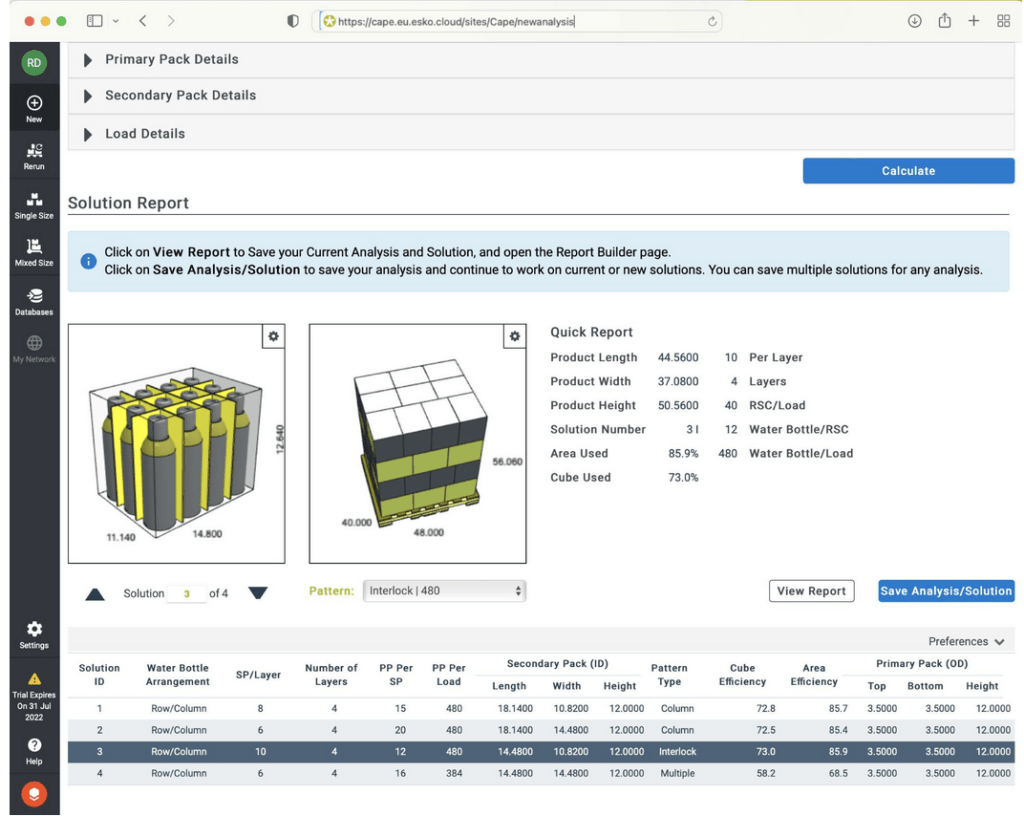Click the View Report button
Image resolution: width=1024 pixels, height=816 pixels.
[x=811, y=591]
